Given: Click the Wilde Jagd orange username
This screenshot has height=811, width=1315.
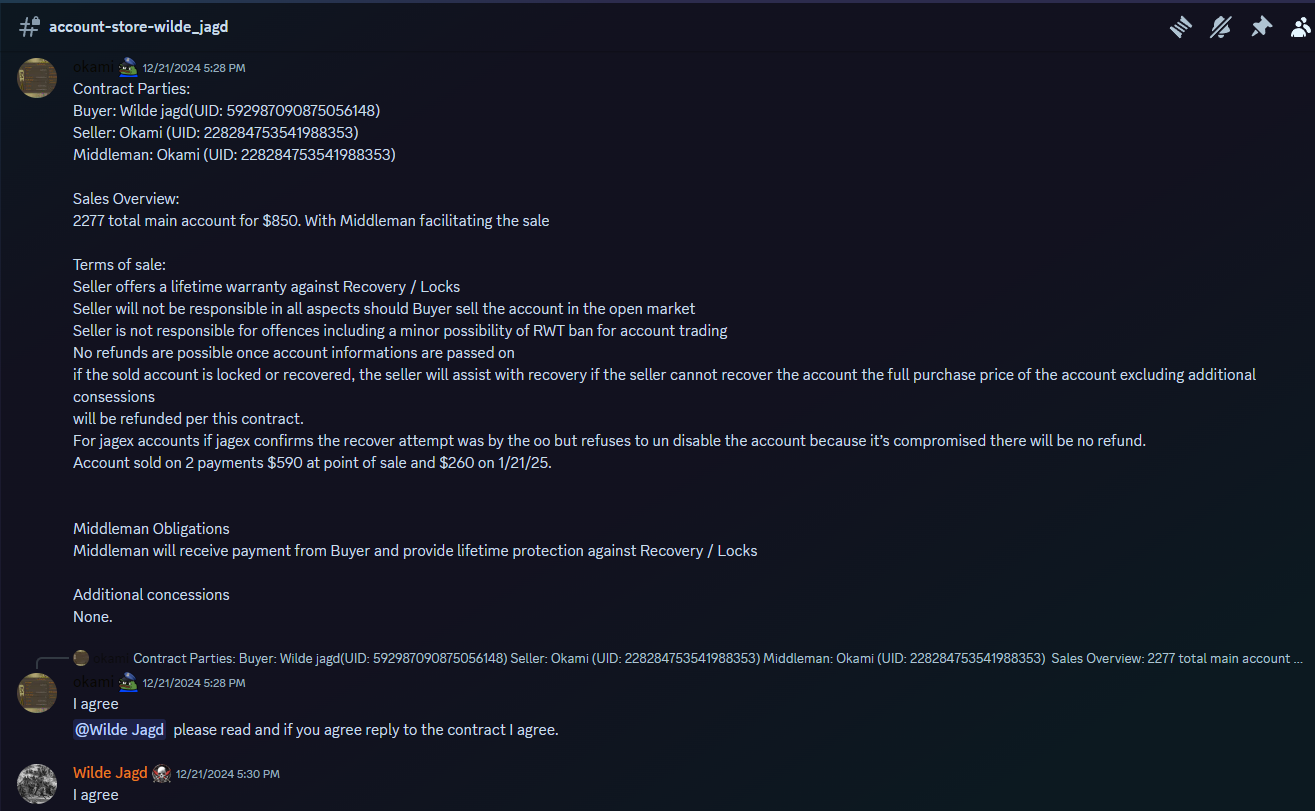Looking at the screenshot, I should [x=110, y=773].
